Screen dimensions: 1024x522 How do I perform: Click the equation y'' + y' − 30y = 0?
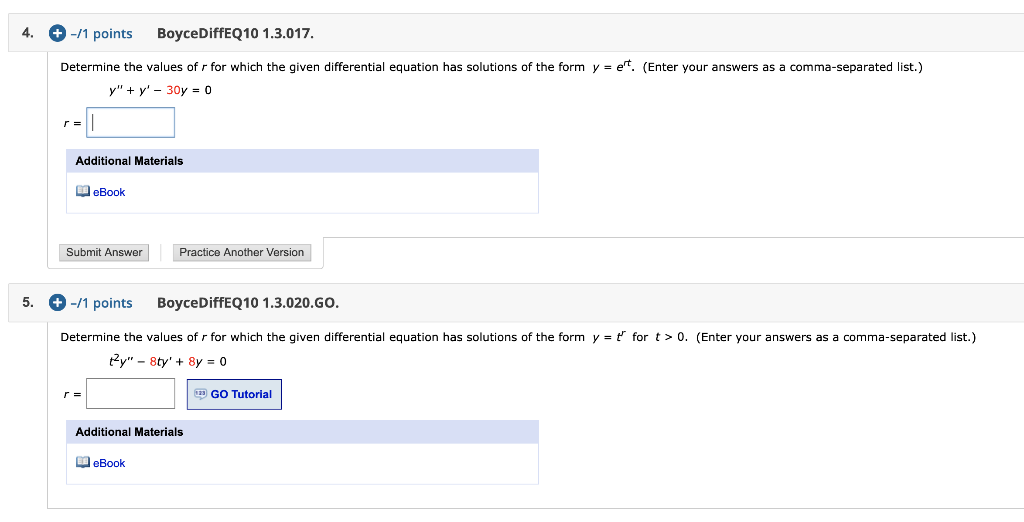click(161, 90)
